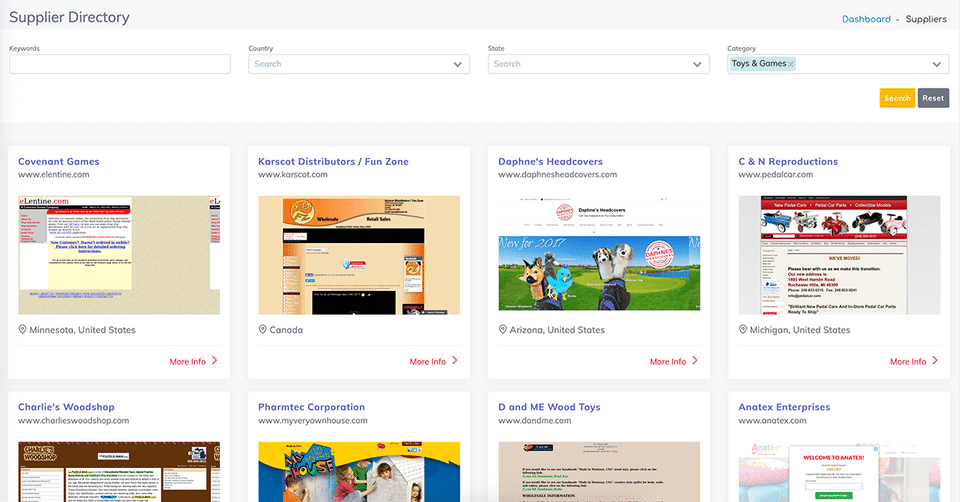
Task: Open Anatex Enterprises supplier title
Action: pos(784,407)
